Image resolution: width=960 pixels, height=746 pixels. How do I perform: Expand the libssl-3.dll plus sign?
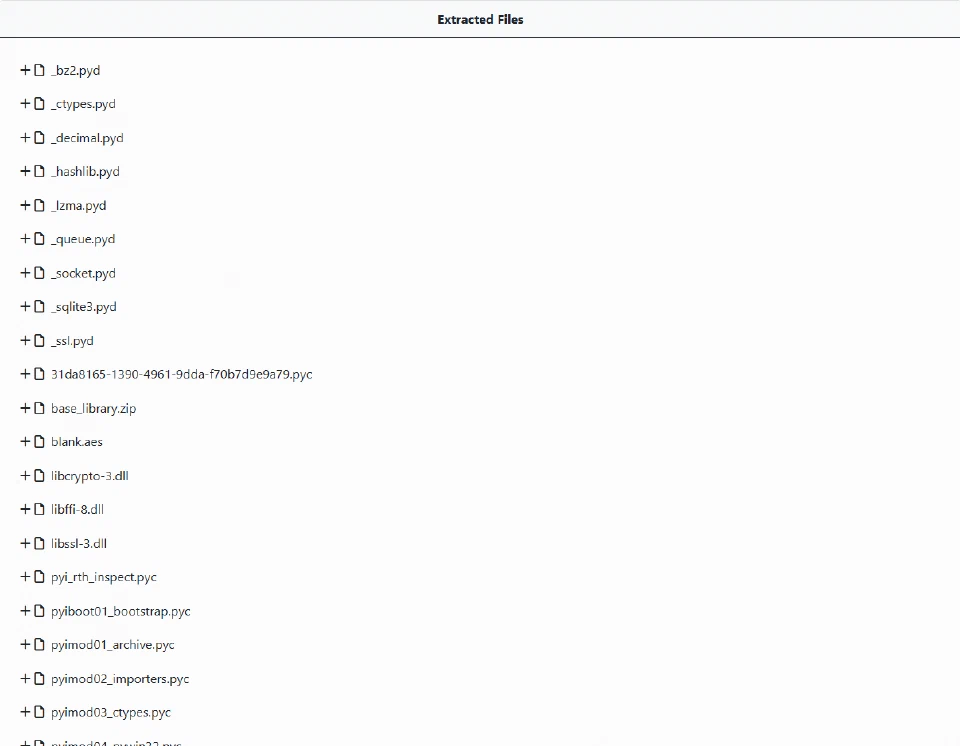[25, 543]
